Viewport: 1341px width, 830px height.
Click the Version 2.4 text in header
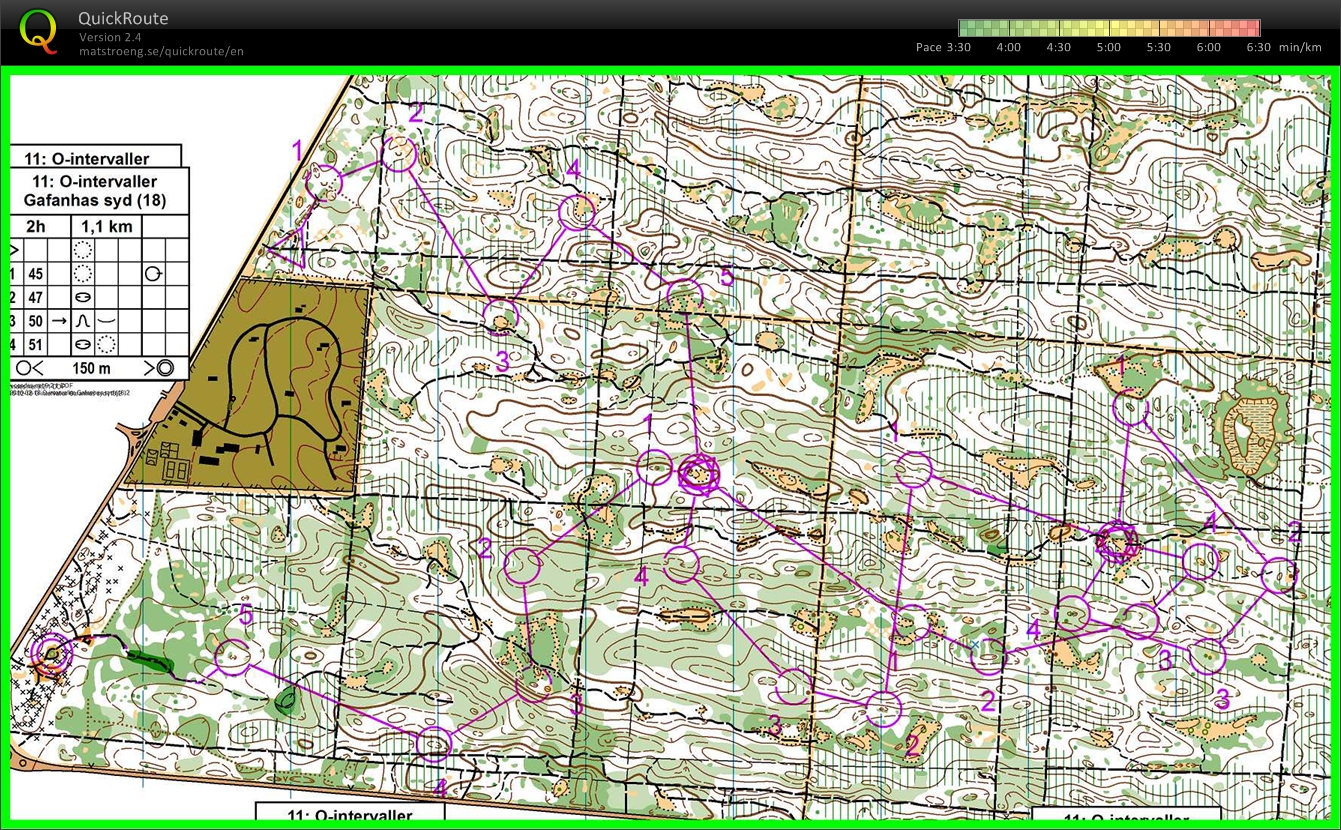tap(109, 37)
